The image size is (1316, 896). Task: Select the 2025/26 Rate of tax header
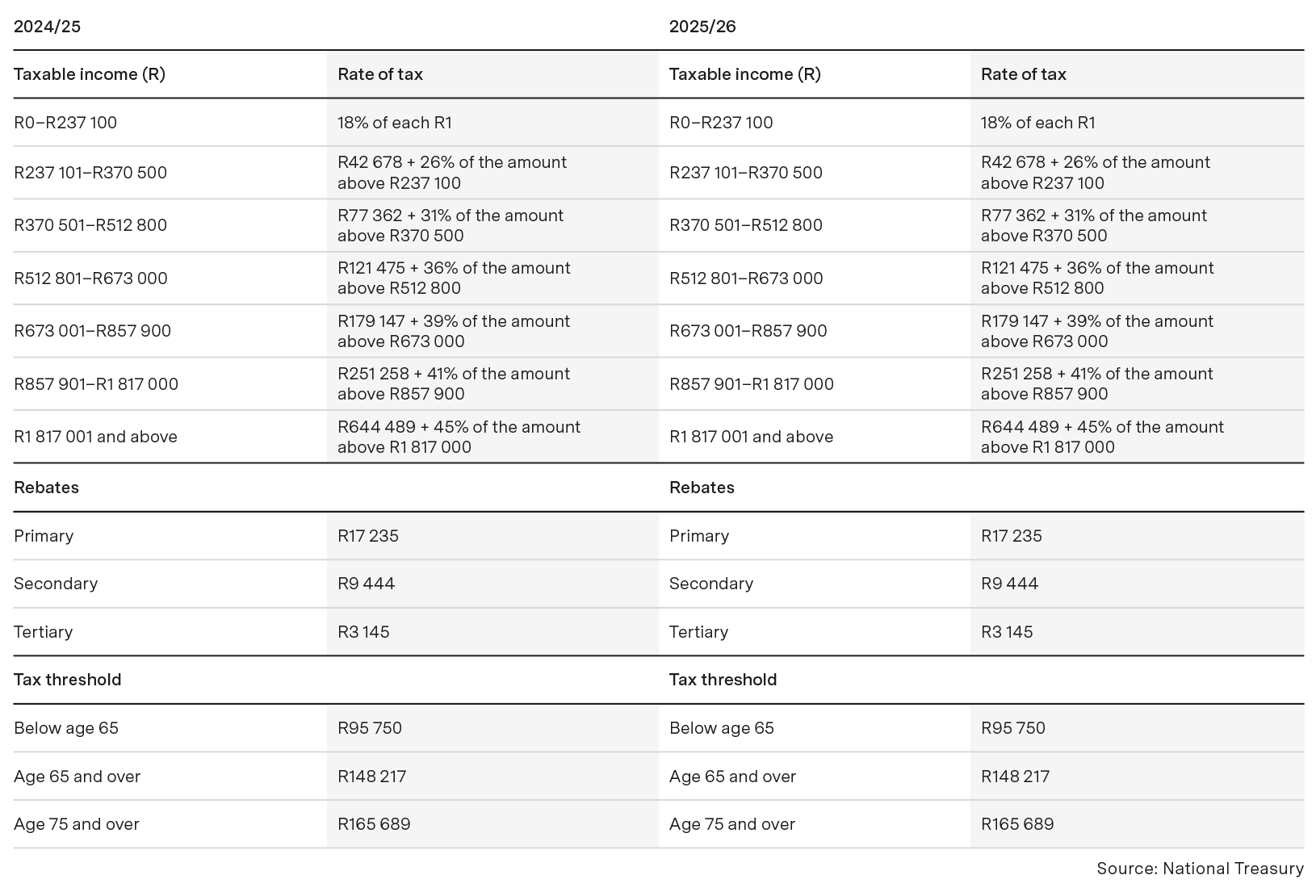[1023, 74]
